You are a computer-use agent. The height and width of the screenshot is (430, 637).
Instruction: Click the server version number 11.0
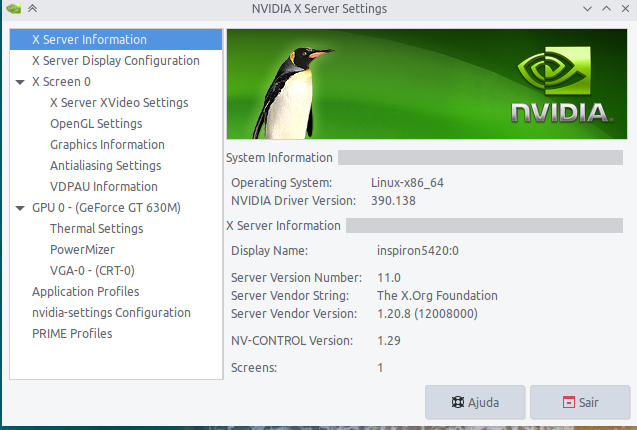[x=389, y=278]
